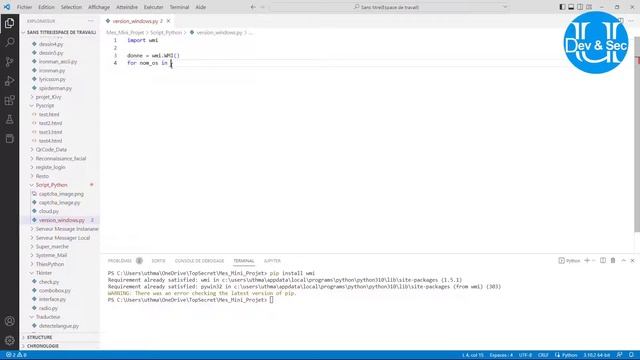Open the Fichier menu
640x360 pixels.
point(24,7)
